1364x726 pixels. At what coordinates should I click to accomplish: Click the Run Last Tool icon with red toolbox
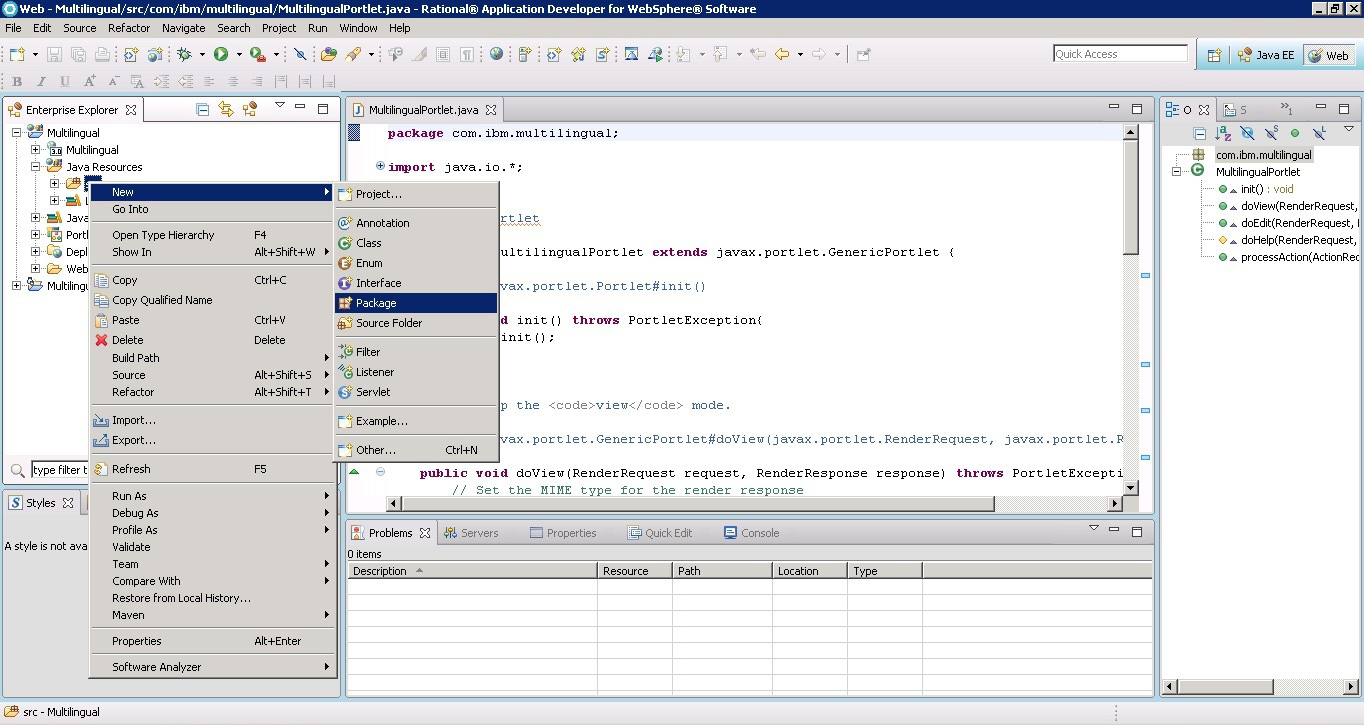tap(257, 54)
